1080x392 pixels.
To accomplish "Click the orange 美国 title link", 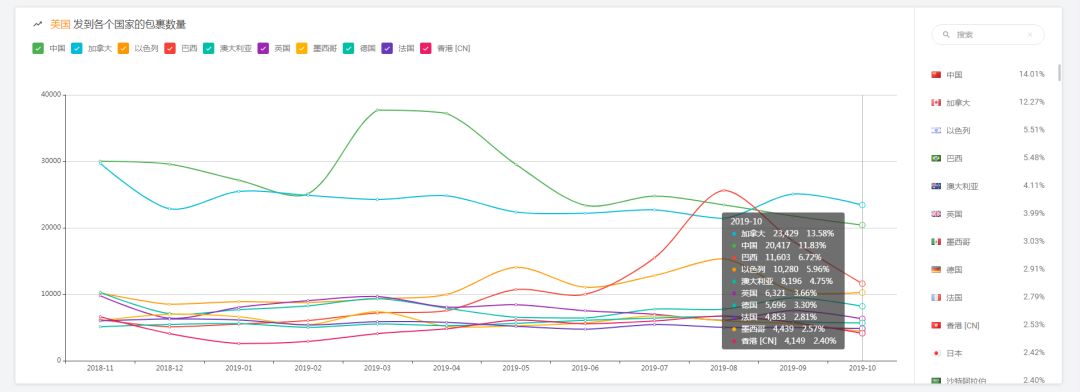I will tap(60, 25).
